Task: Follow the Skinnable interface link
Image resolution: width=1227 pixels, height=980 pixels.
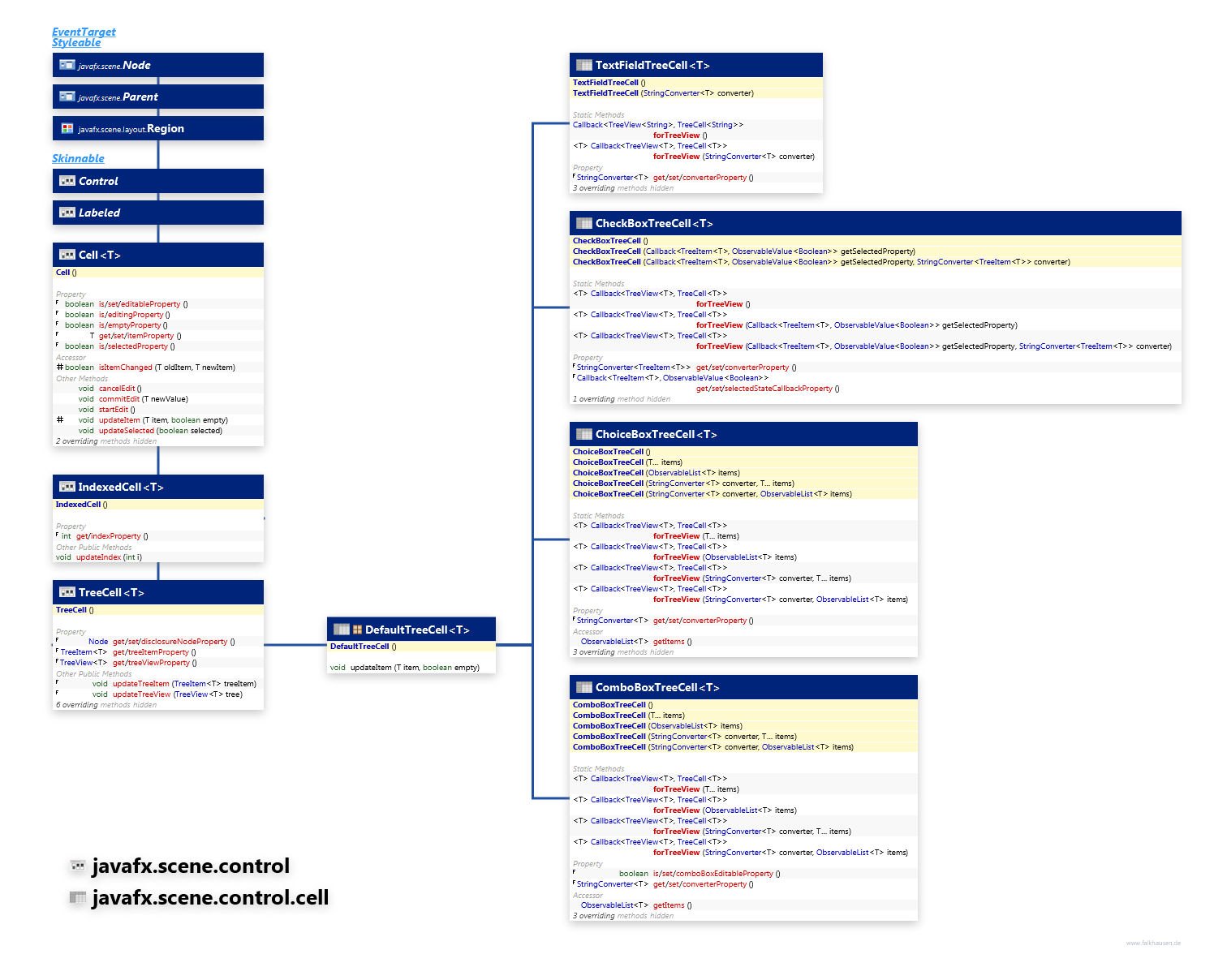Action: pyautogui.click(x=78, y=158)
